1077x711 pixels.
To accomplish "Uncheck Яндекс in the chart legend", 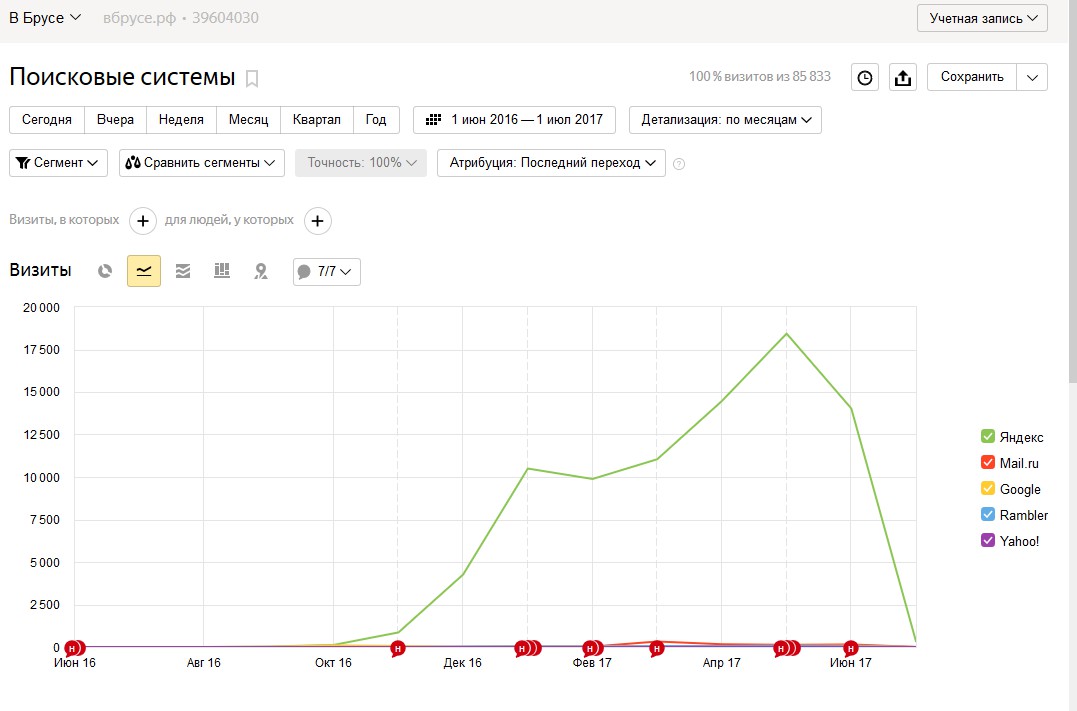I will click(x=988, y=437).
